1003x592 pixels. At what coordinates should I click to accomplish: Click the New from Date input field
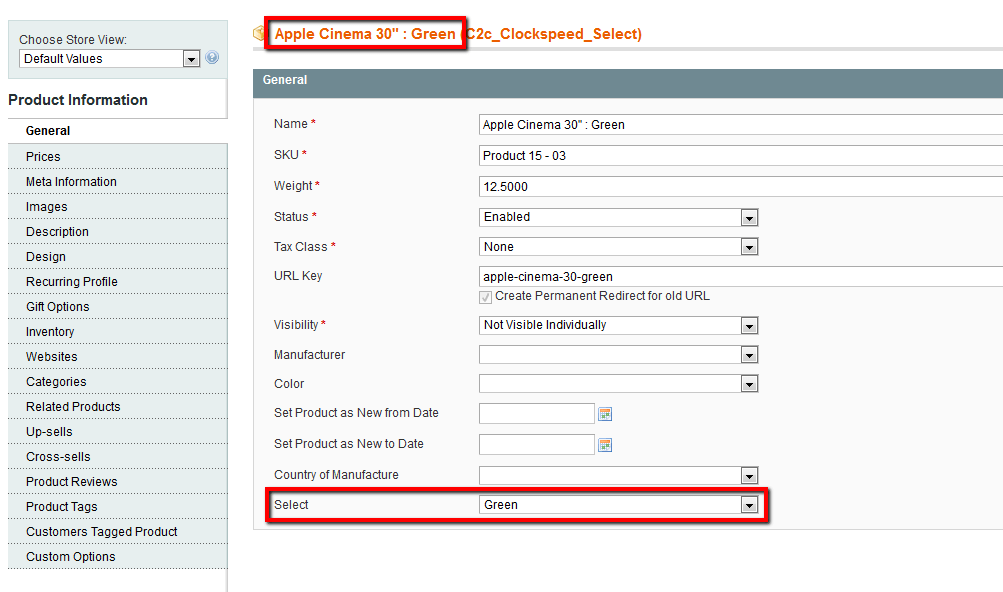[537, 413]
